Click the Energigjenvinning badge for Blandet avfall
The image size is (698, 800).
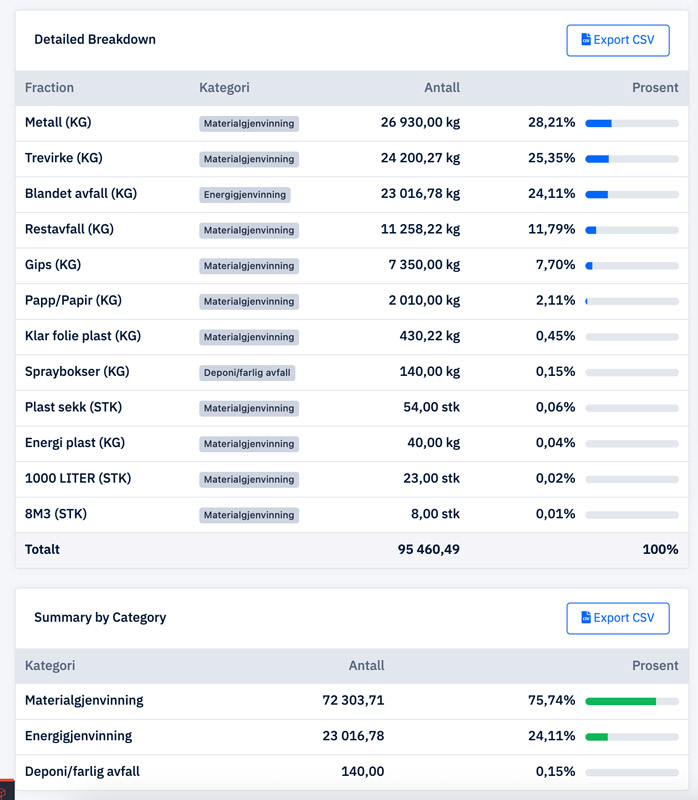point(245,195)
